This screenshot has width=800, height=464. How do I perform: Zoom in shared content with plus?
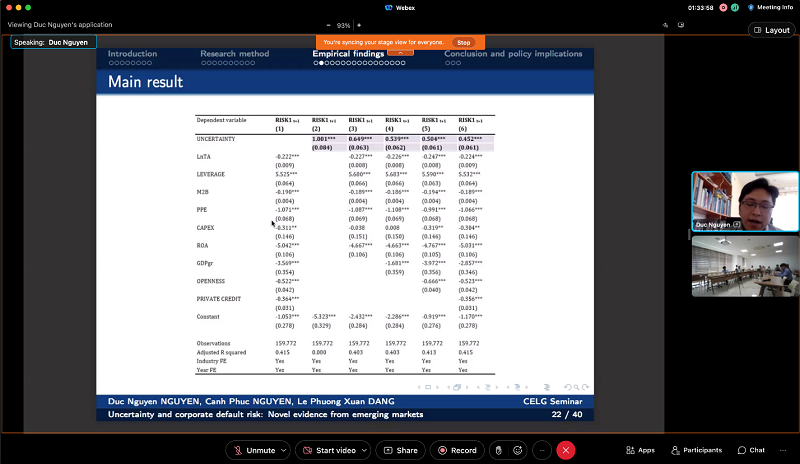pyautogui.click(x=359, y=25)
